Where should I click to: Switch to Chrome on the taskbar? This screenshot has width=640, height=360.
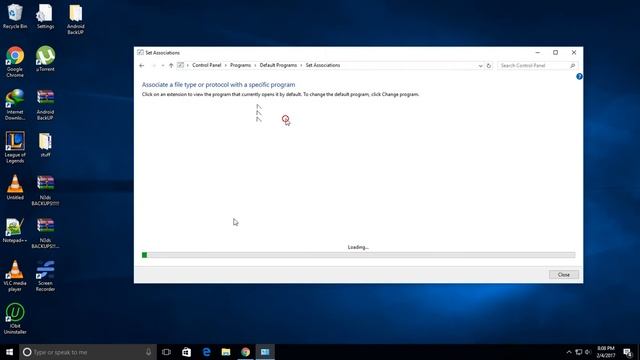coord(245,352)
